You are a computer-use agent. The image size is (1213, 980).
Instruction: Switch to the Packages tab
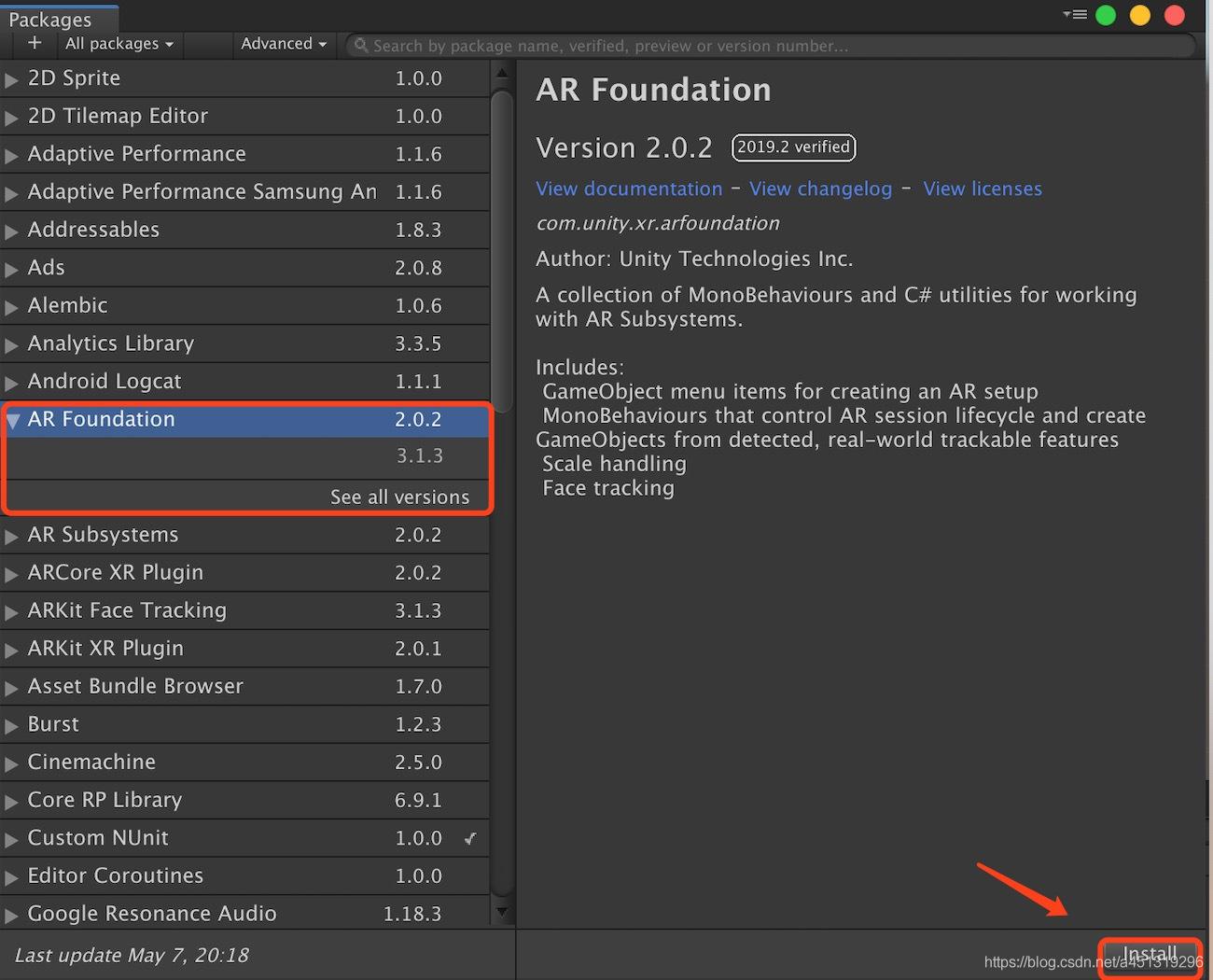coord(50,20)
